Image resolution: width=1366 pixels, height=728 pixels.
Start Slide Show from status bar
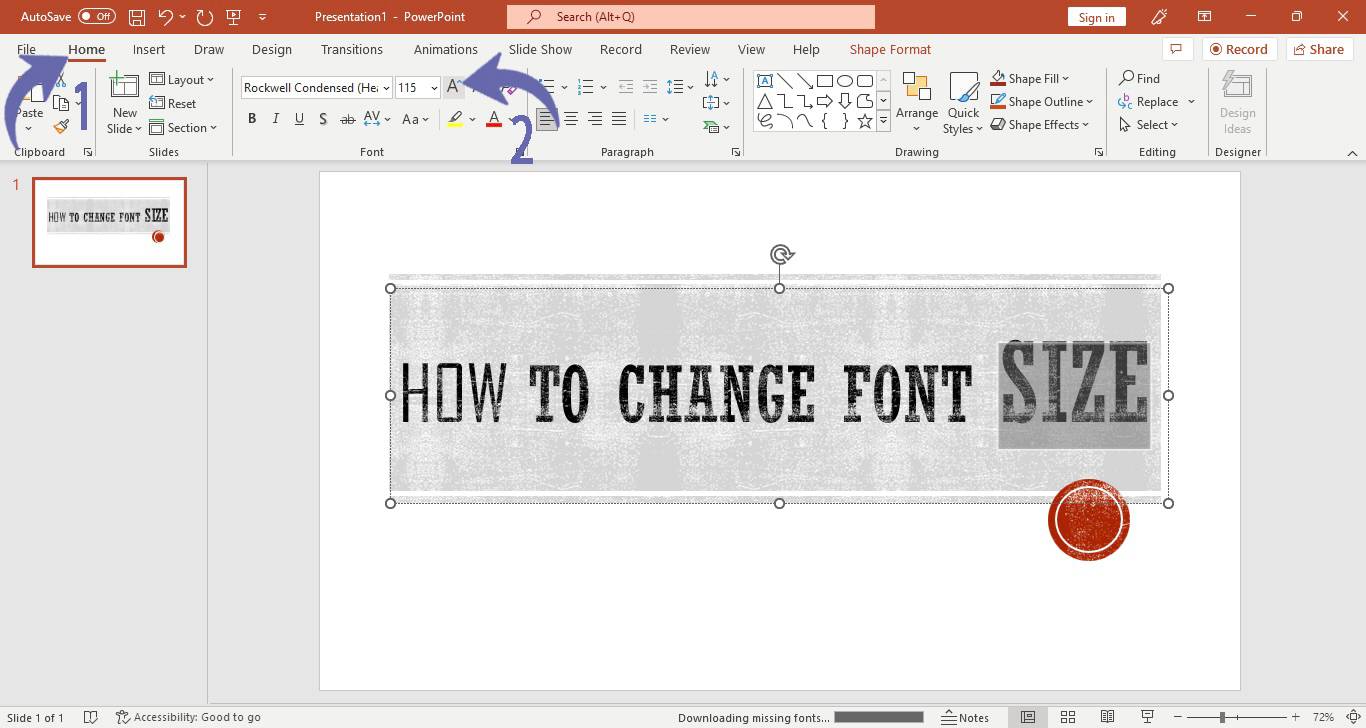point(1148,717)
